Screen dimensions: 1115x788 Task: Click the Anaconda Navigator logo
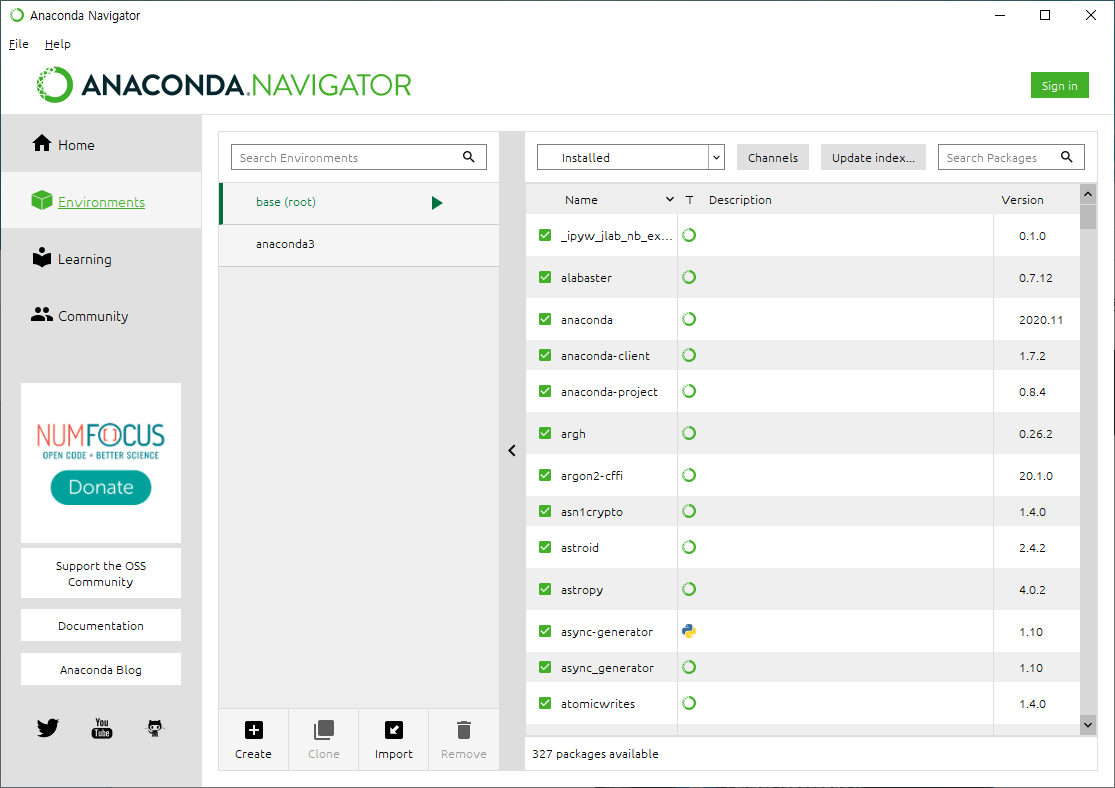click(x=224, y=85)
